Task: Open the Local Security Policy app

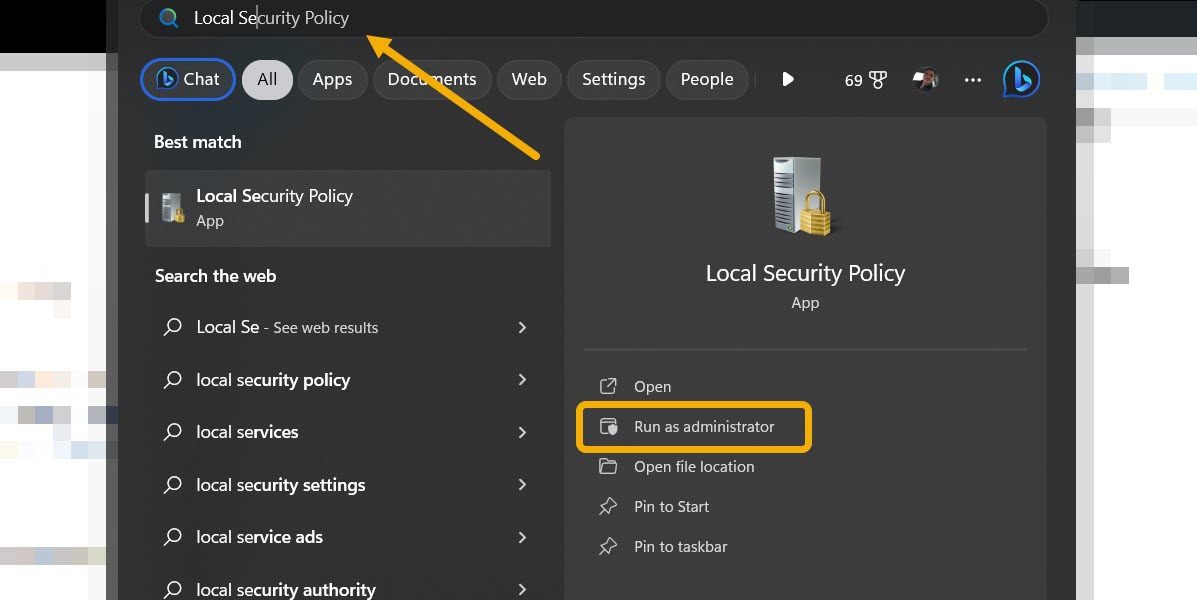Action: (652, 386)
